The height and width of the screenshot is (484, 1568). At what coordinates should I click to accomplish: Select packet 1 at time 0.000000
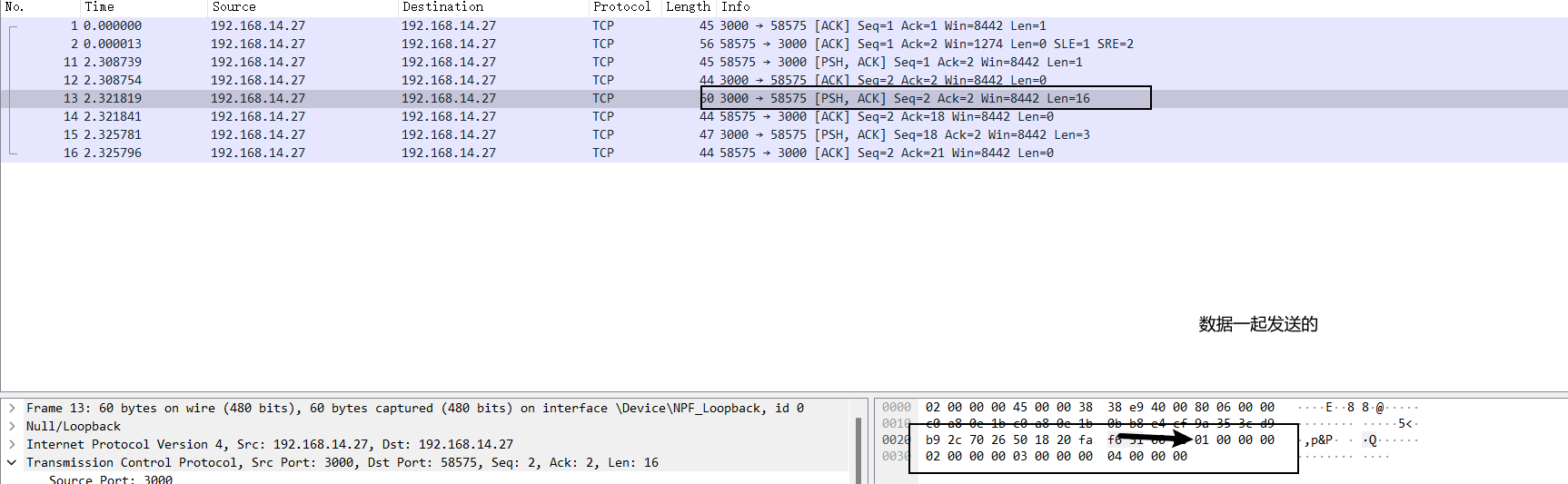tap(363, 26)
